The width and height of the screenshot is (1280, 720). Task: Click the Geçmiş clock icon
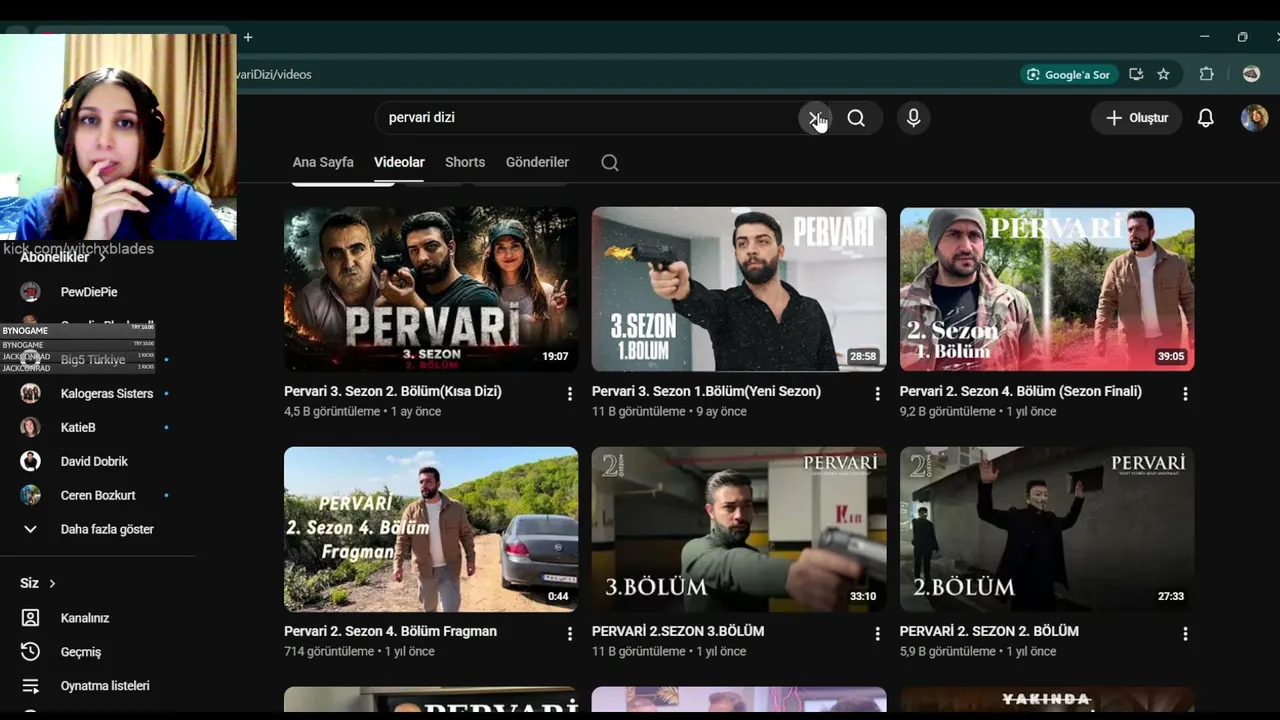click(x=31, y=652)
